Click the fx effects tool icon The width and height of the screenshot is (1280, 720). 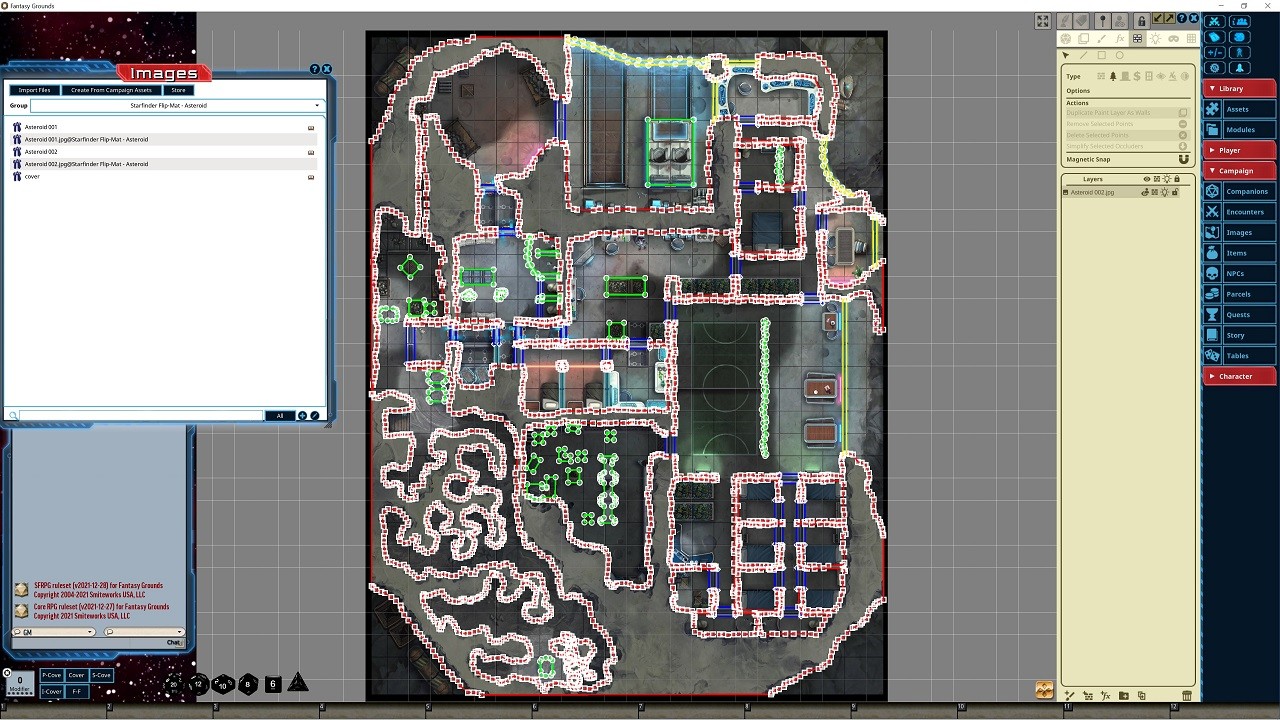click(1119, 39)
